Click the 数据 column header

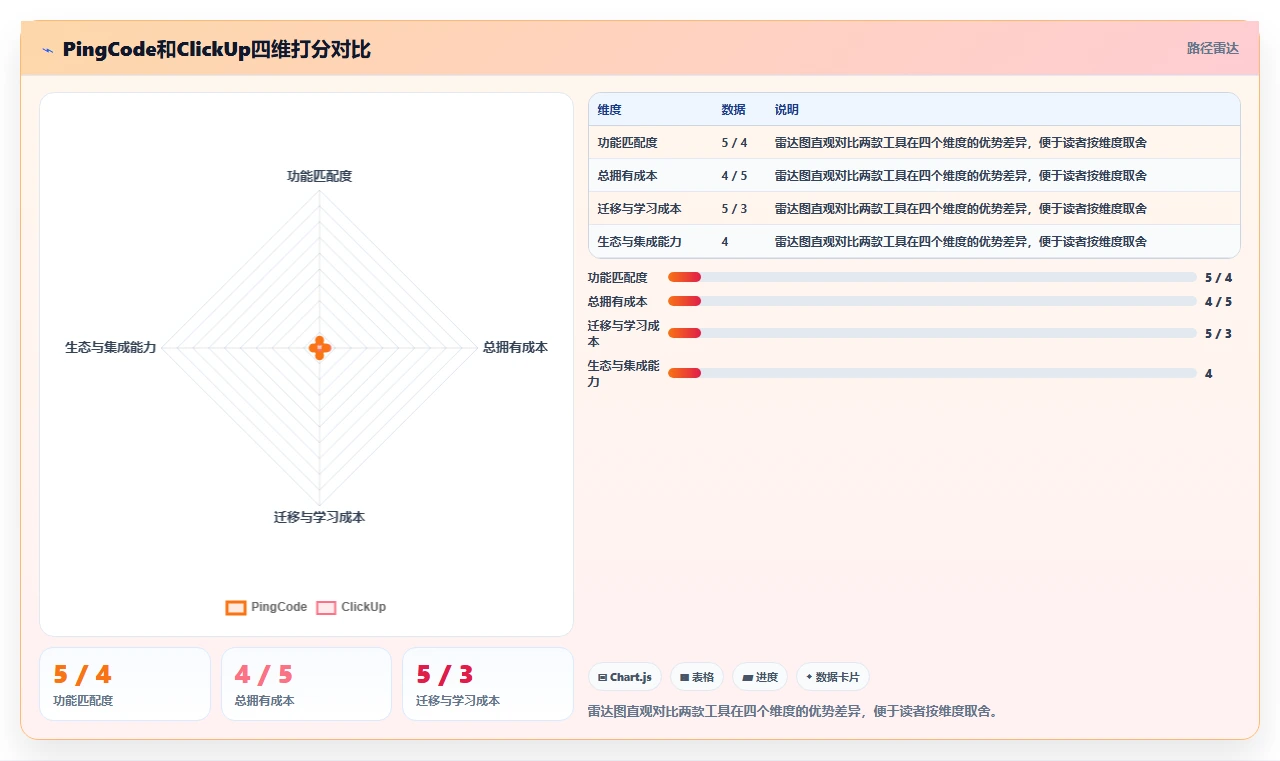733,110
